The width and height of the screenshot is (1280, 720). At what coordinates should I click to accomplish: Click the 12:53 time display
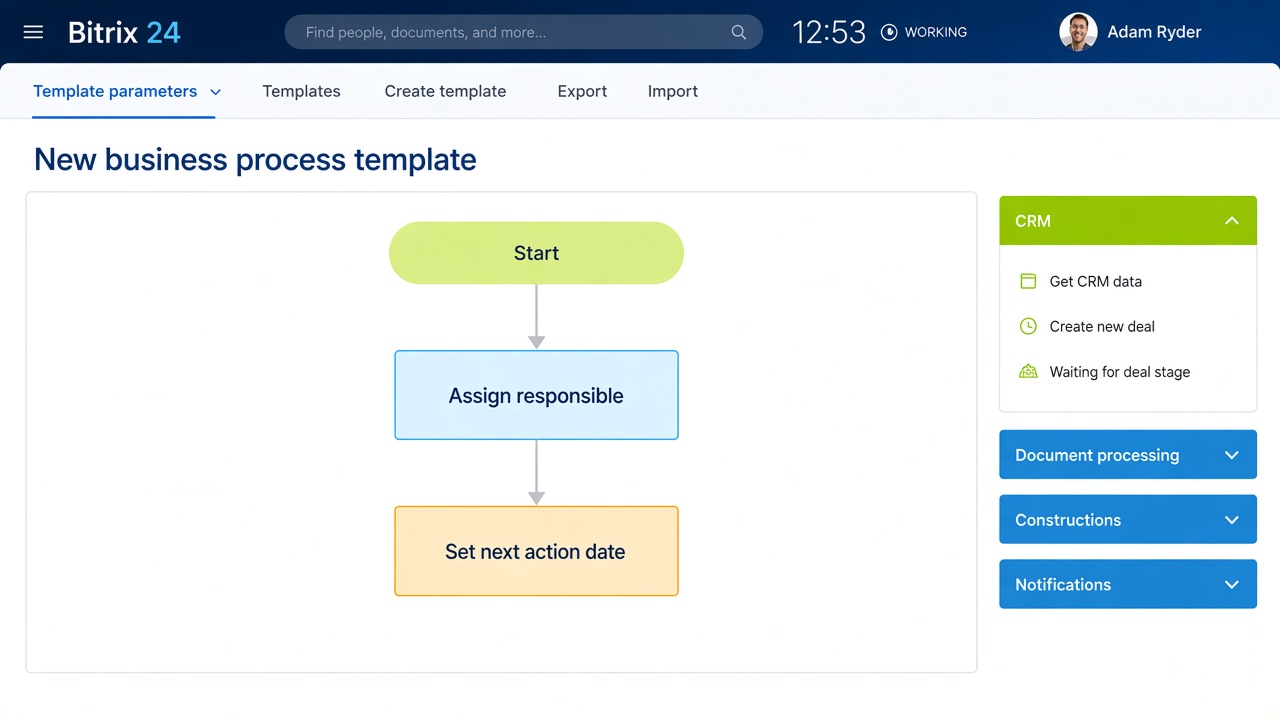coord(829,32)
